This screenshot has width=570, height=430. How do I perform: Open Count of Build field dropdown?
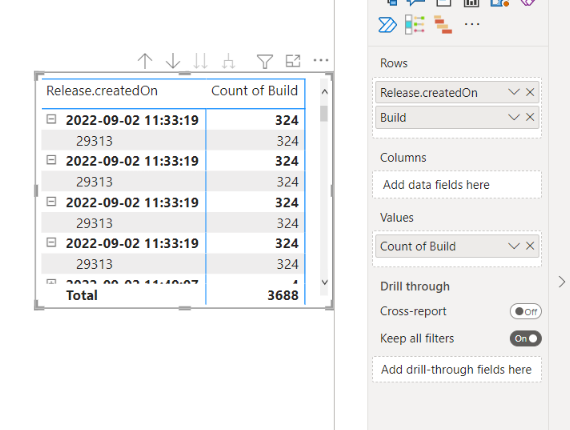(x=513, y=246)
